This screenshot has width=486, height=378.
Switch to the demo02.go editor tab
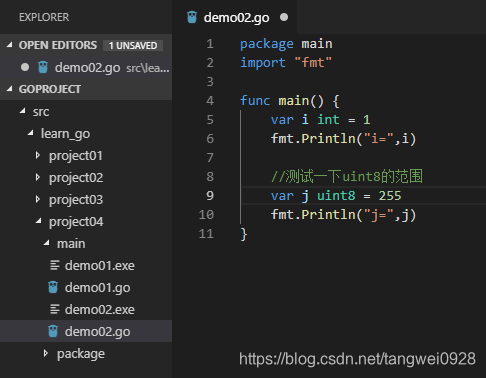[x=234, y=17]
